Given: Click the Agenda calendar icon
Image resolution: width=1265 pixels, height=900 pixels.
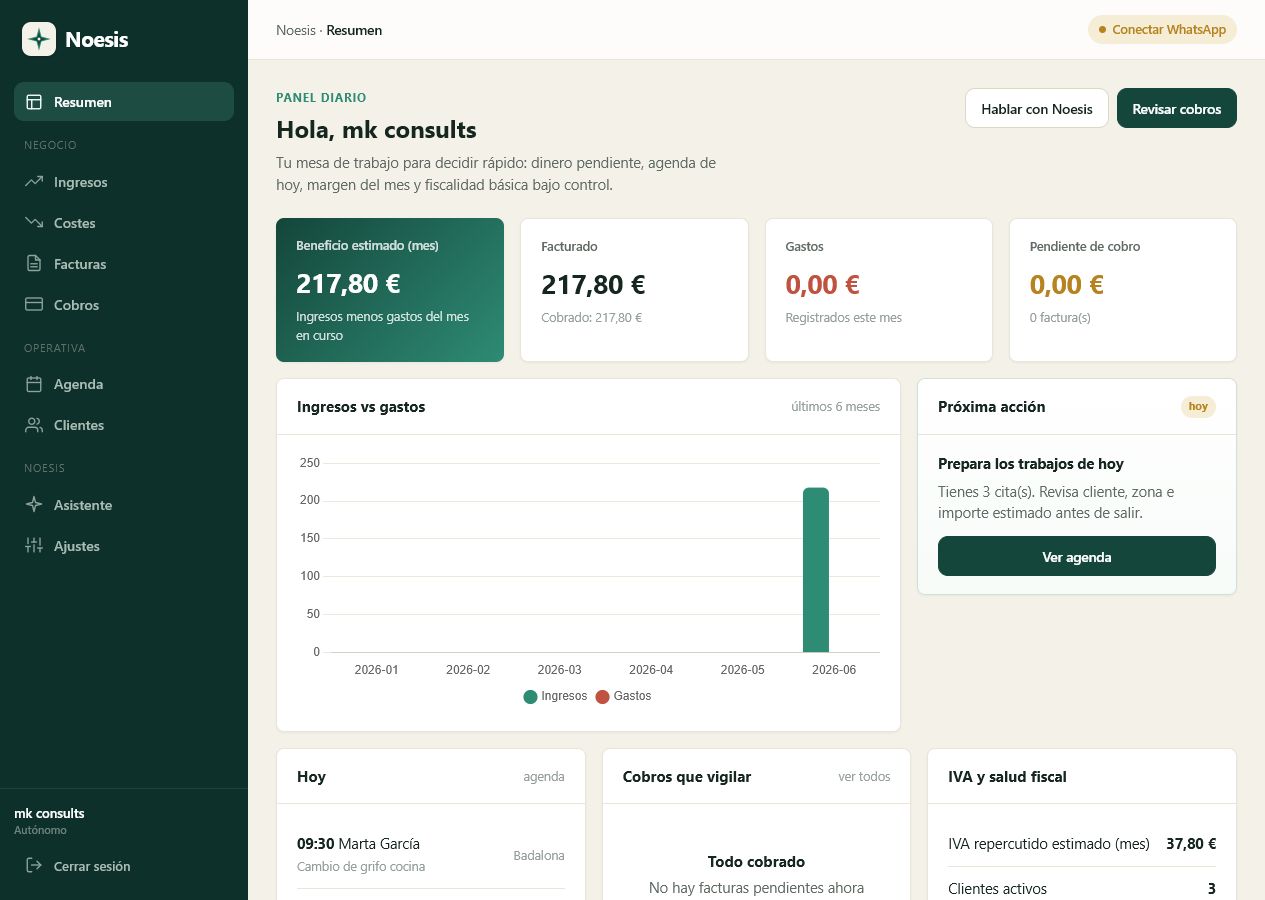Looking at the screenshot, I should pyautogui.click(x=34, y=384).
